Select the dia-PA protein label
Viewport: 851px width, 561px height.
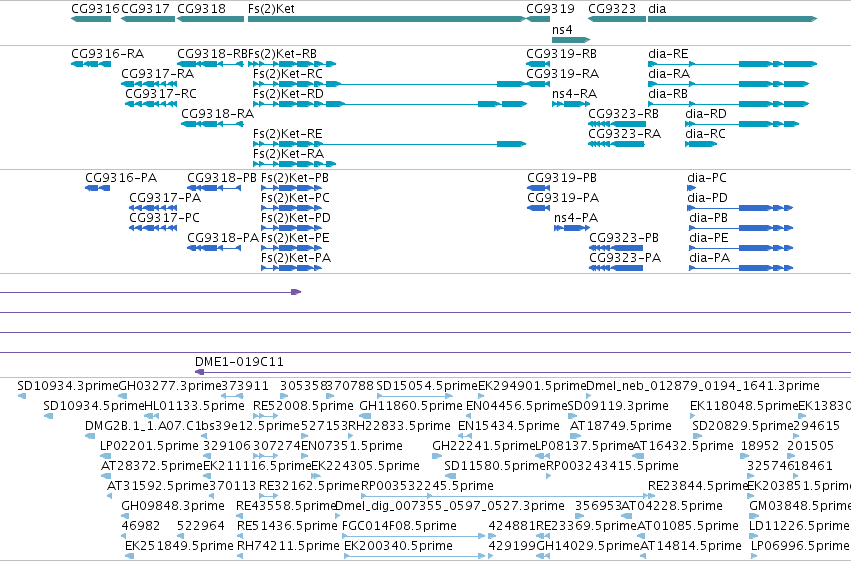(709, 258)
